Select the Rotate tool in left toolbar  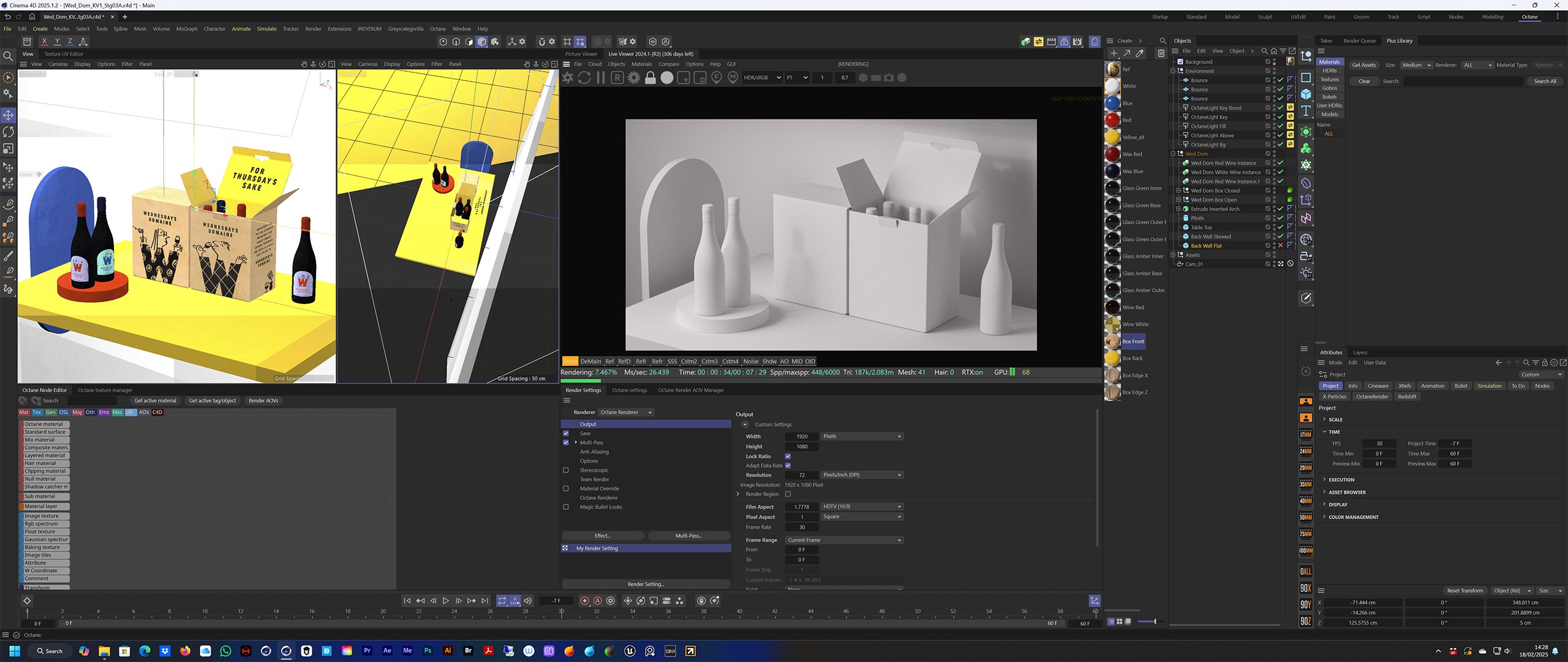click(9, 132)
